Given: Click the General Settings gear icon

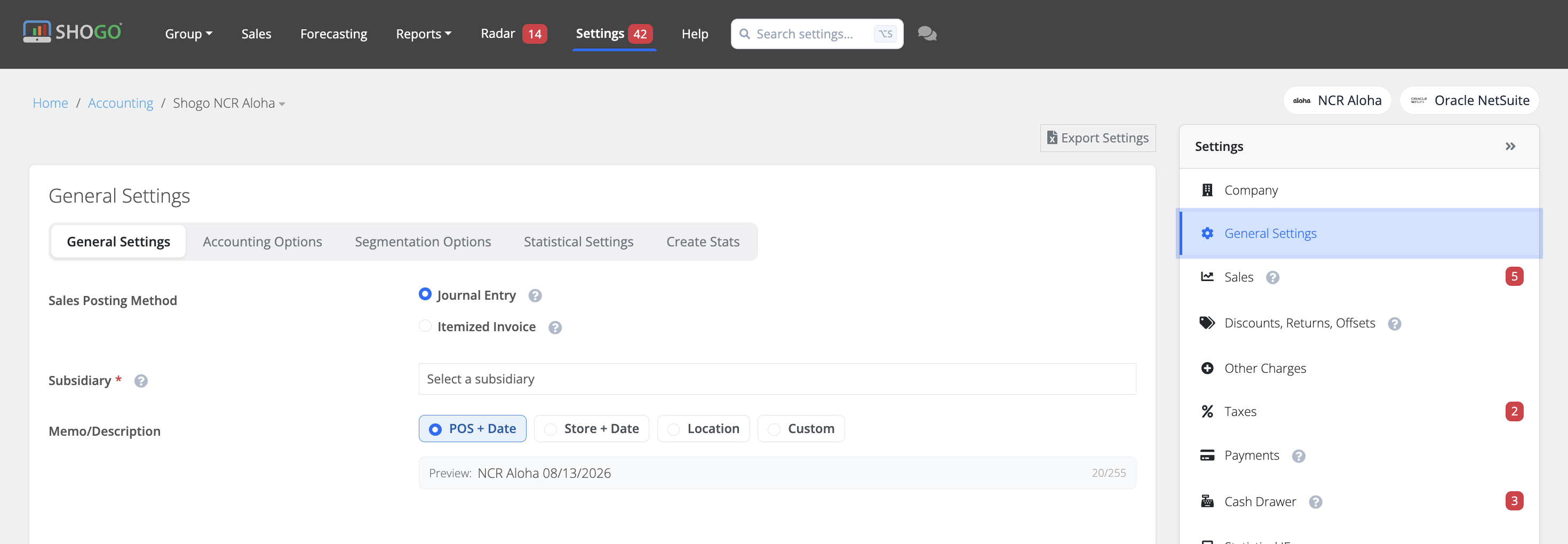Looking at the screenshot, I should pos(1207,234).
